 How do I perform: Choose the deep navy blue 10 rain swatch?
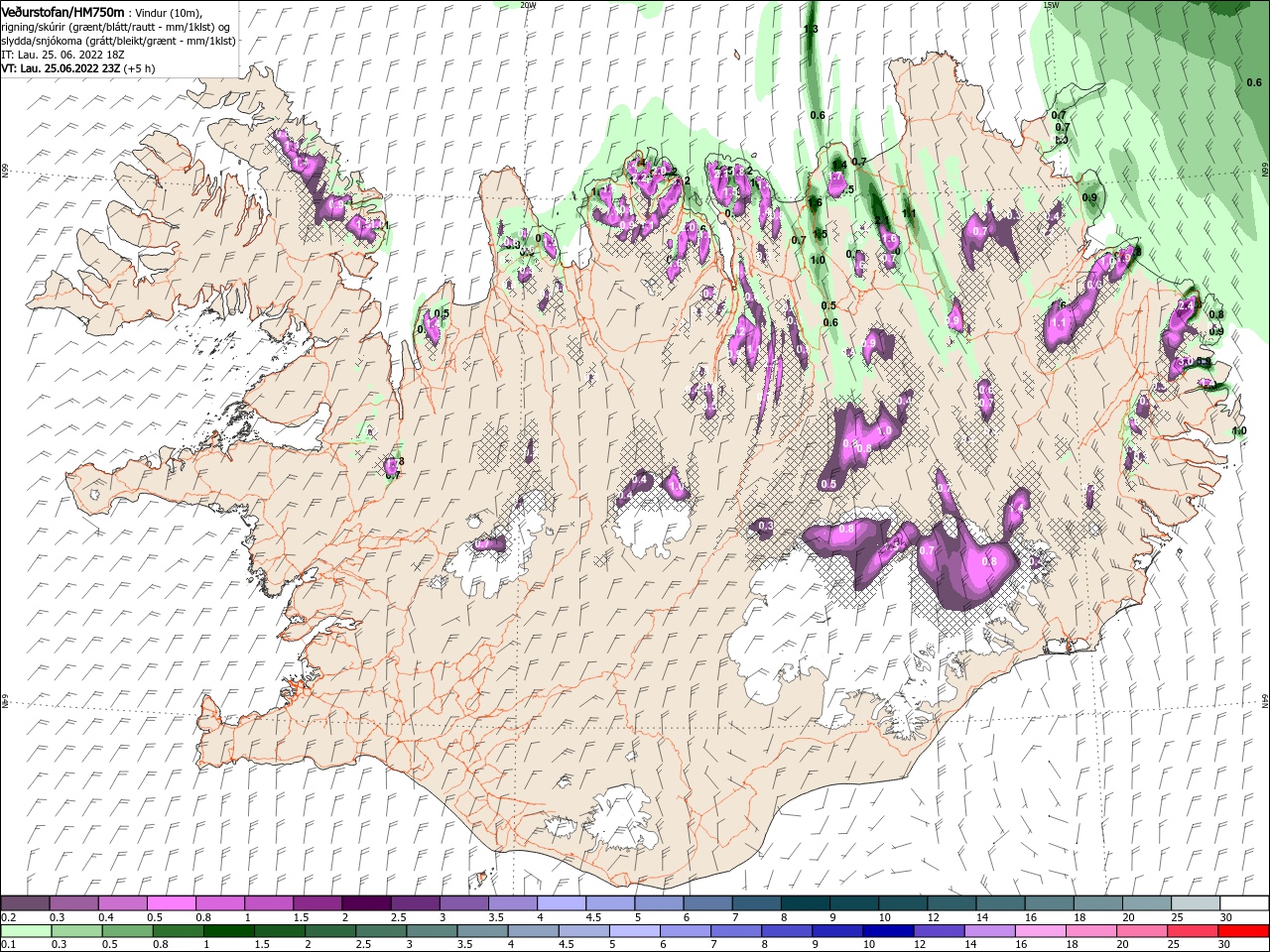coord(888,931)
